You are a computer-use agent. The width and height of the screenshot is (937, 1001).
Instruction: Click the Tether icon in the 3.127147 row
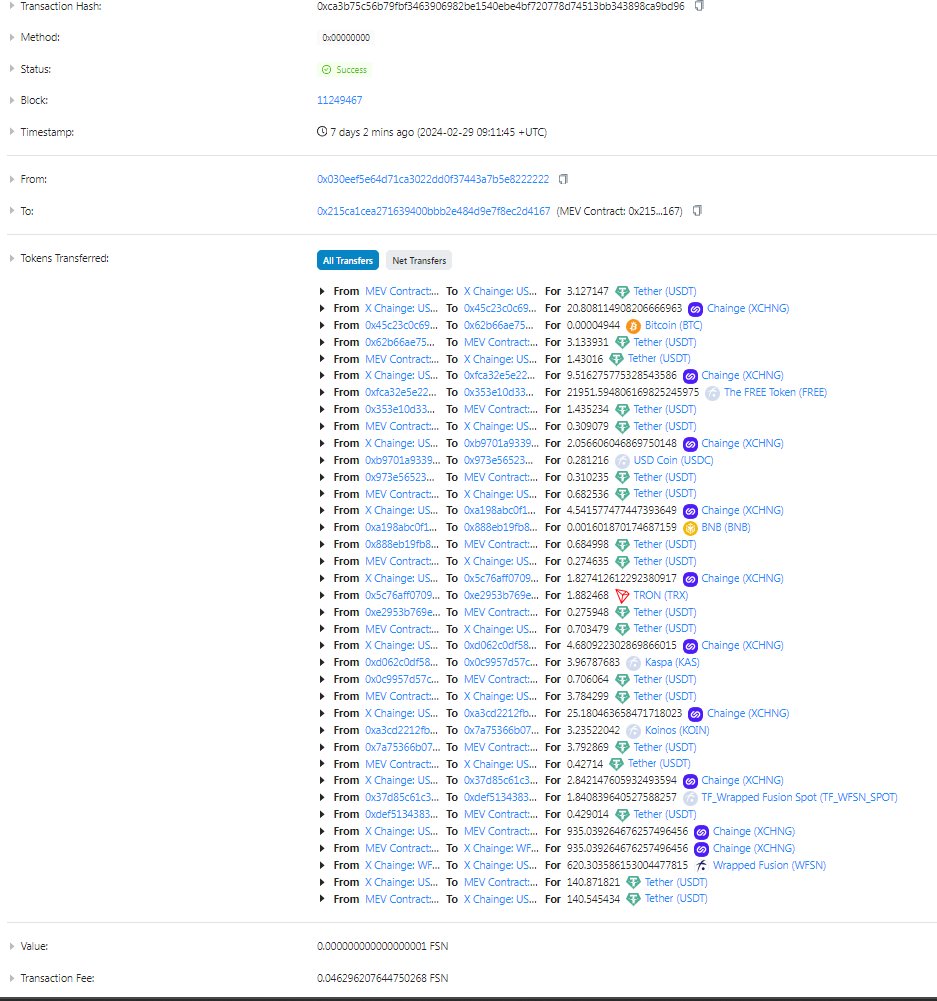(622, 292)
